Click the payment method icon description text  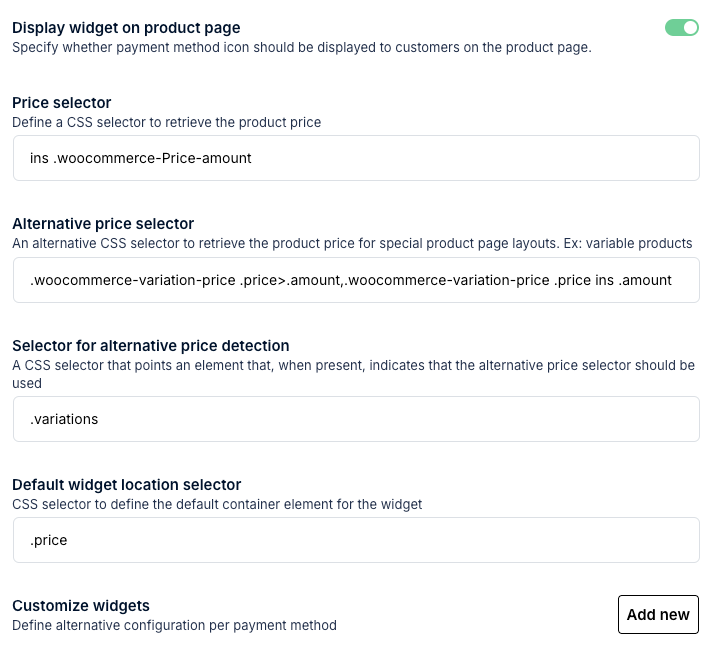pos(302,48)
